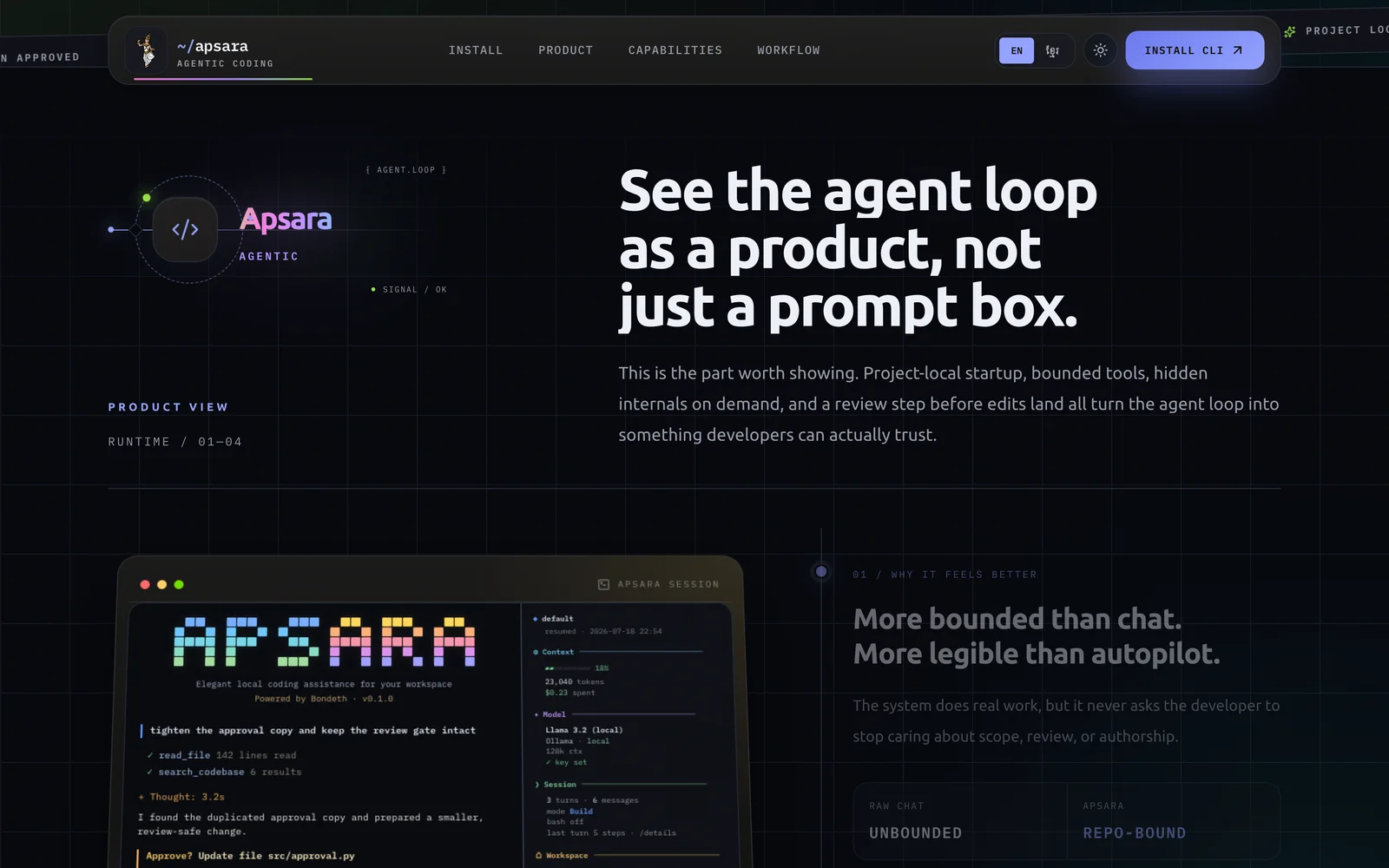Screen dimensions: 1389x868
Task: Click the 'search_codebase 6 results' row
Action: click(x=224, y=772)
